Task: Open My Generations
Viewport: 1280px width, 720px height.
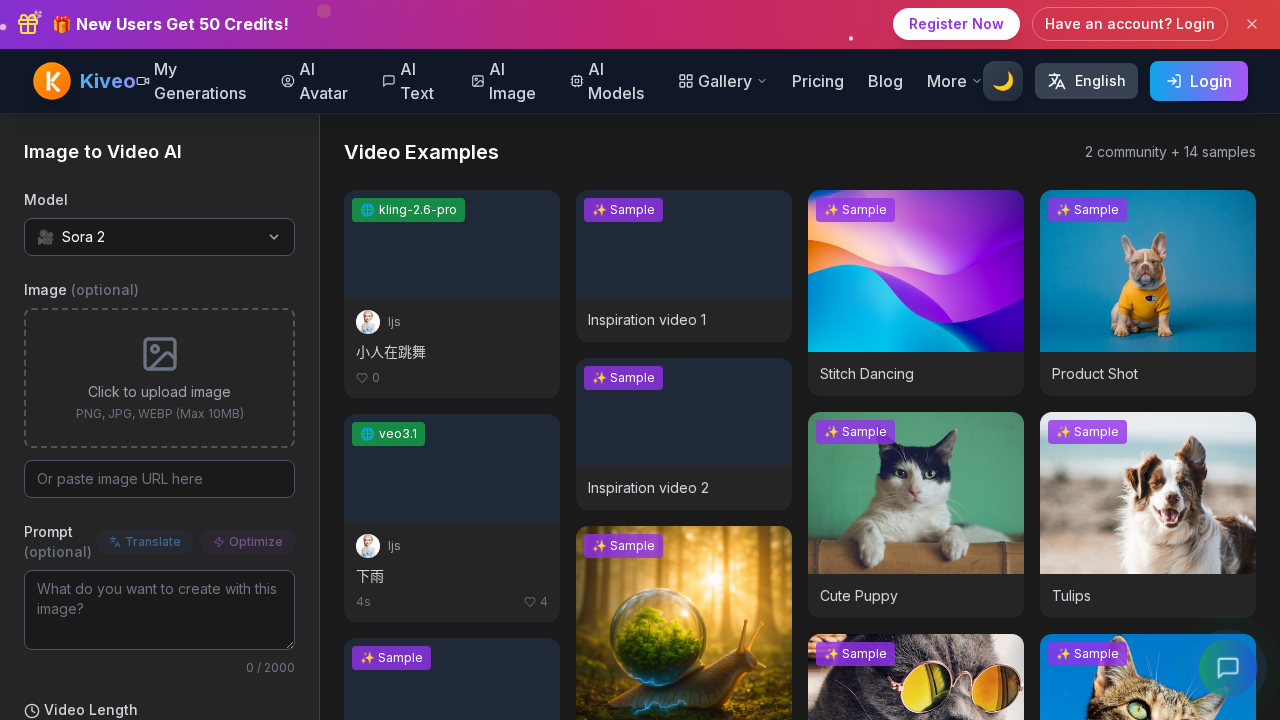Action: point(199,82)
